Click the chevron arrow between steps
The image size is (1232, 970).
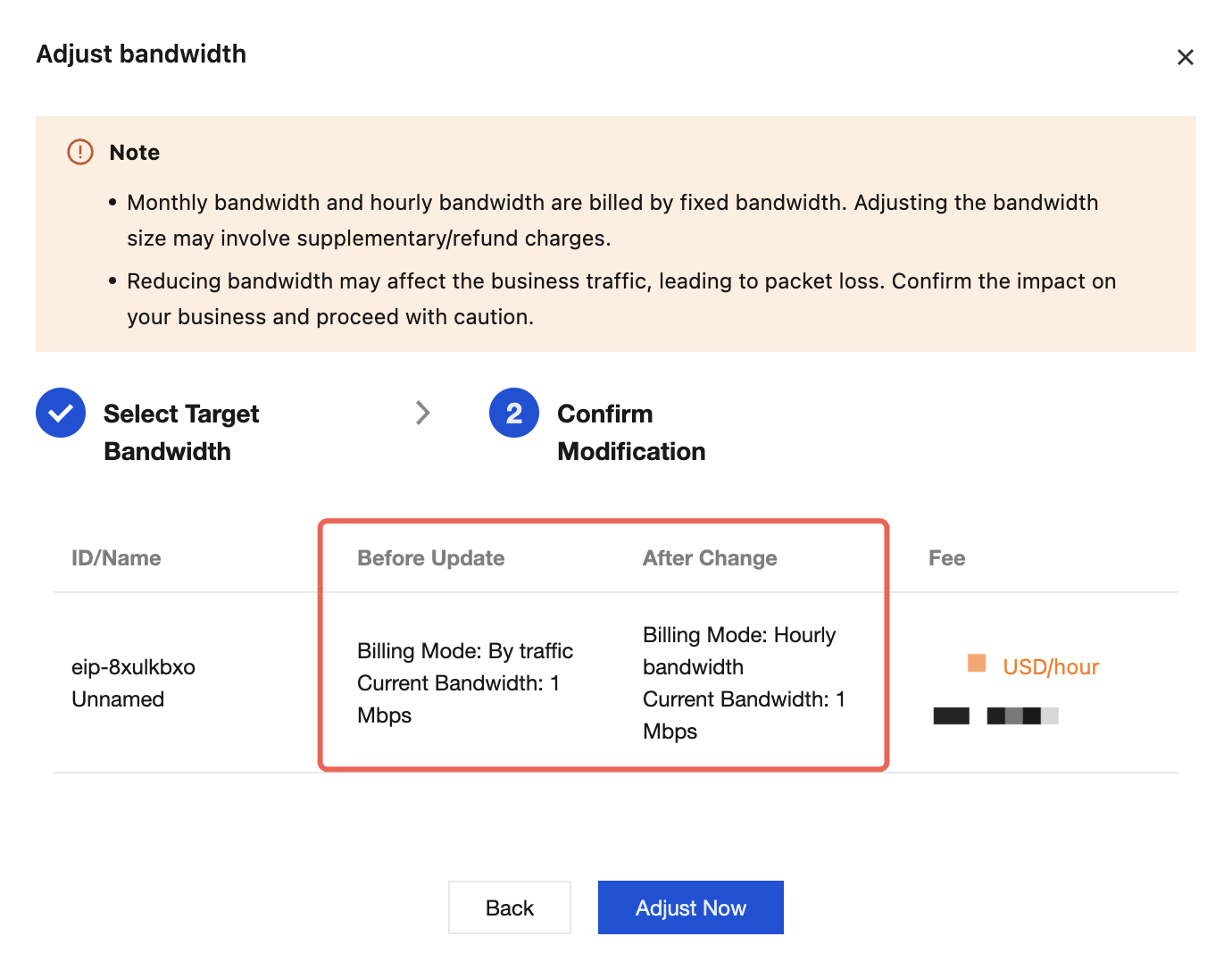pos(423,413)
